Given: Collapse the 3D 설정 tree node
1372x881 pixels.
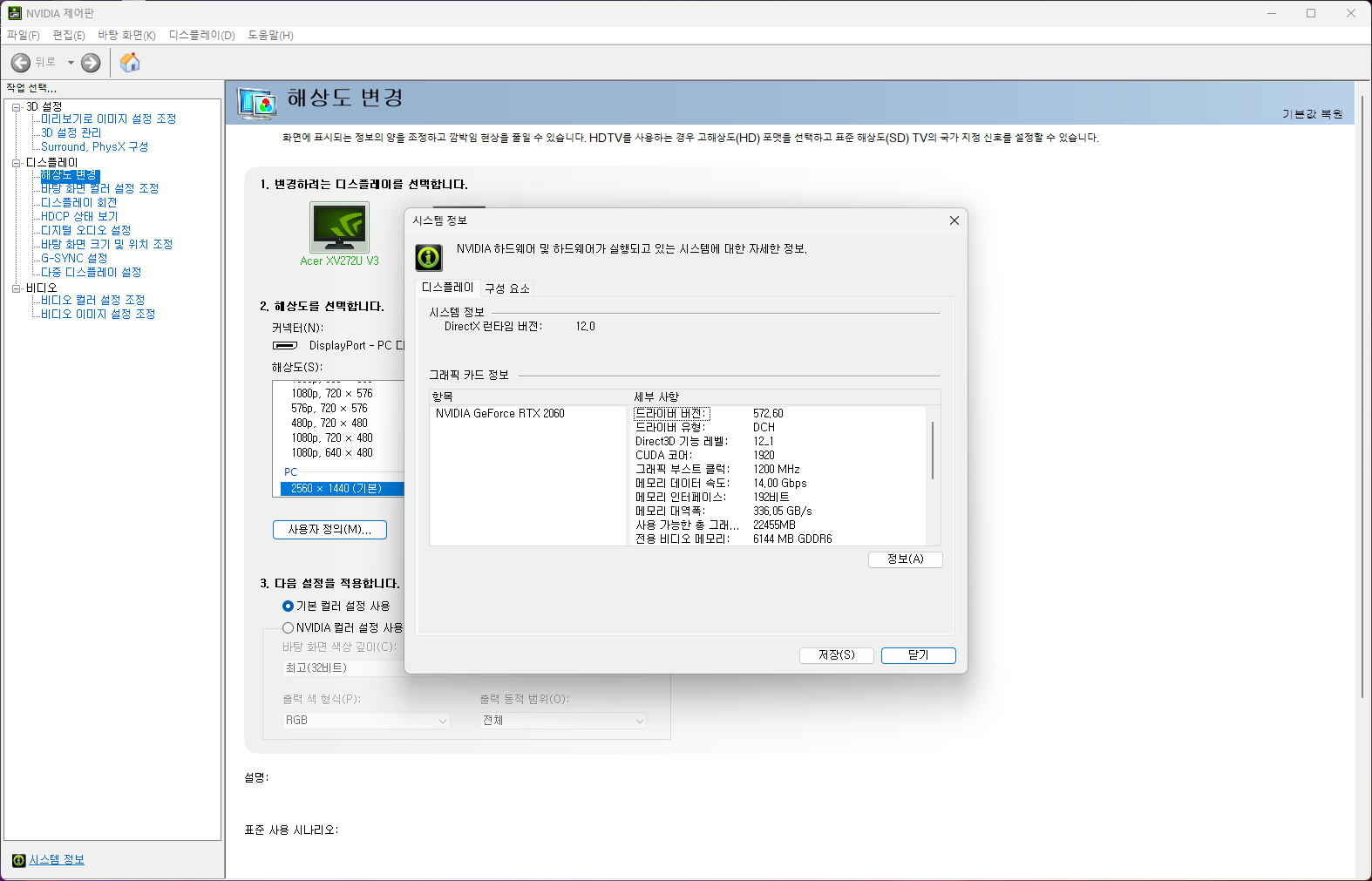Looking at the screenshot, I should [x=16, y=107].
